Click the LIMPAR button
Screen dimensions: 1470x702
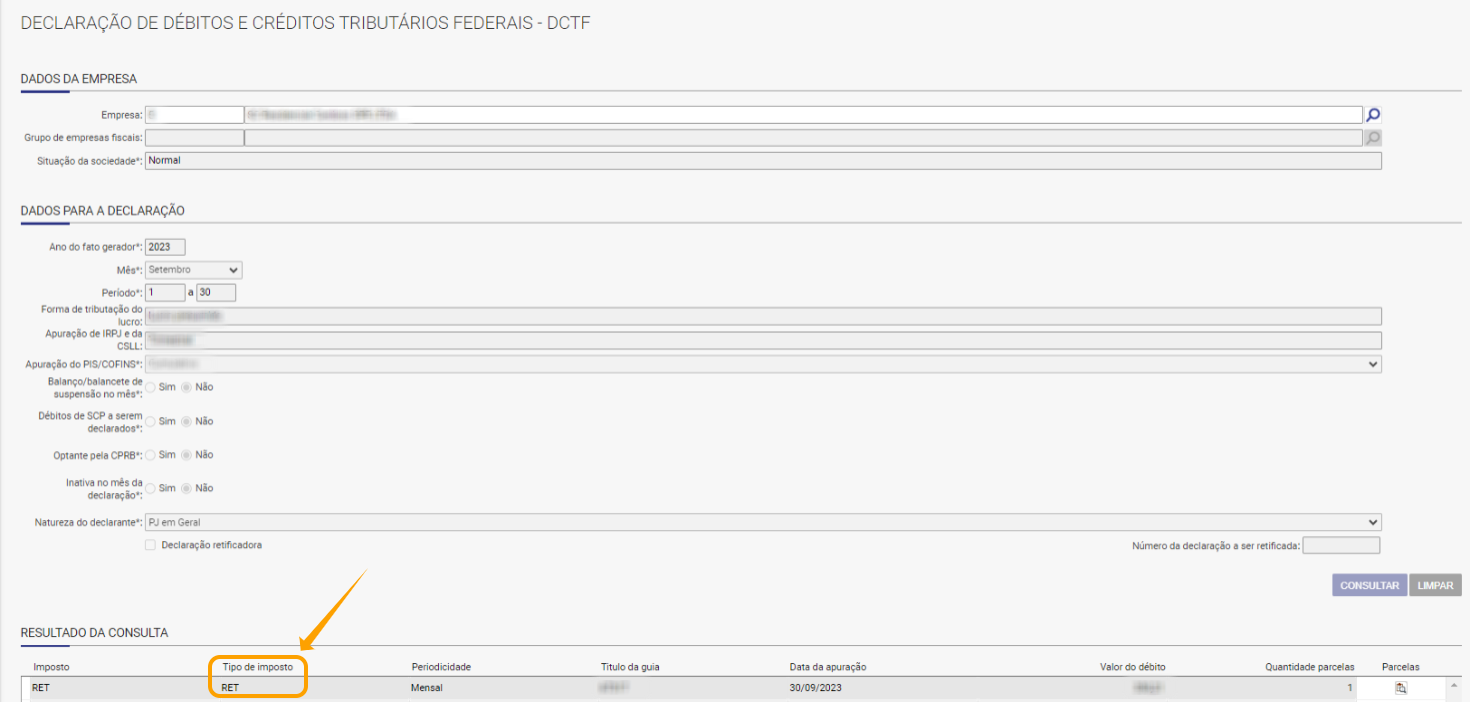(1435, 585)
